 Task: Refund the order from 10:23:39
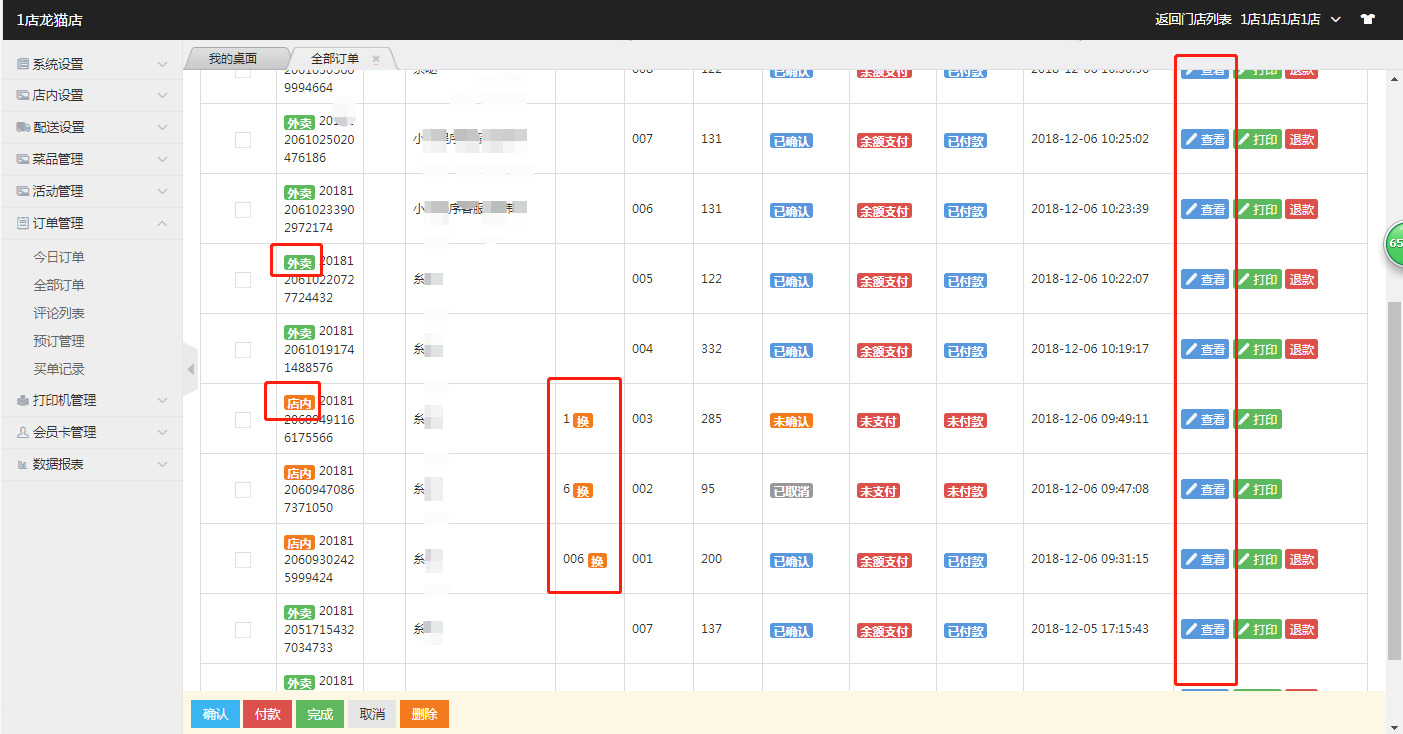coord(1301,210)
